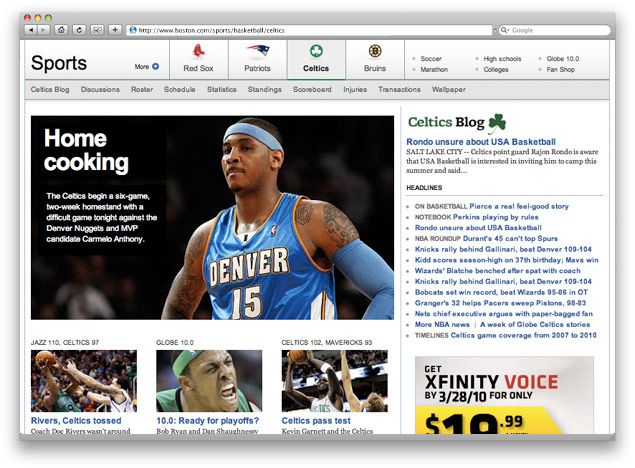Open the Scoreboard page
The height and width of the screenshot is (468, 635).
[x=312, y=89]
